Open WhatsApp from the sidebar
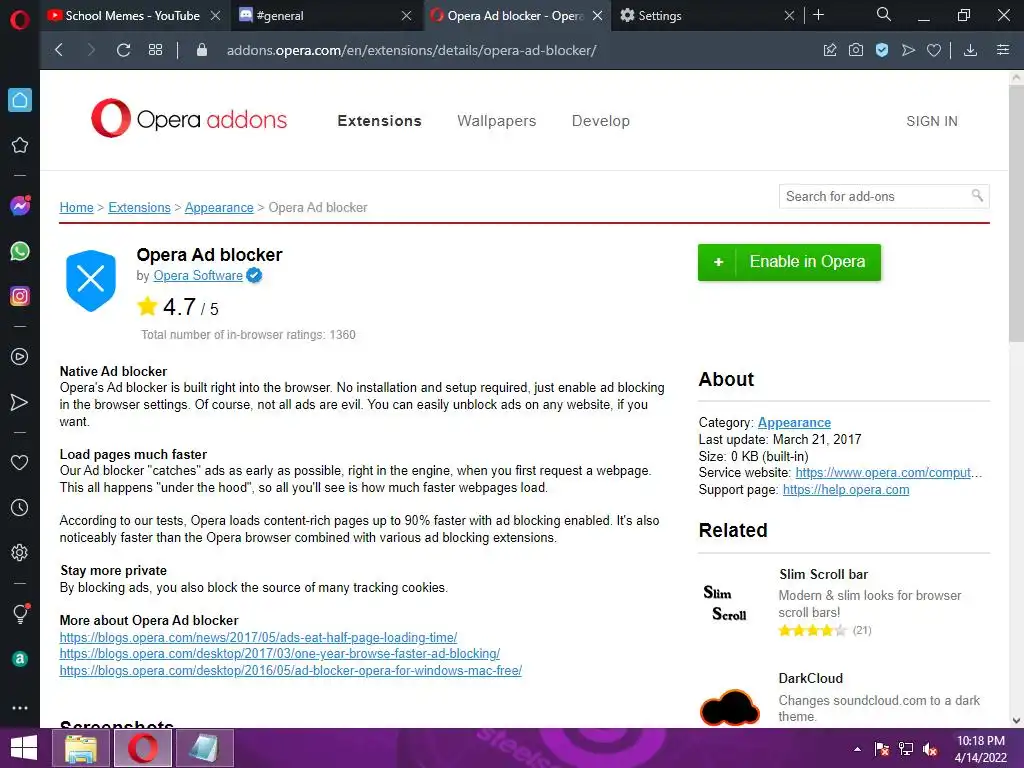The width and height of the screenshot is (1024, 768). (x=20, y=251)
